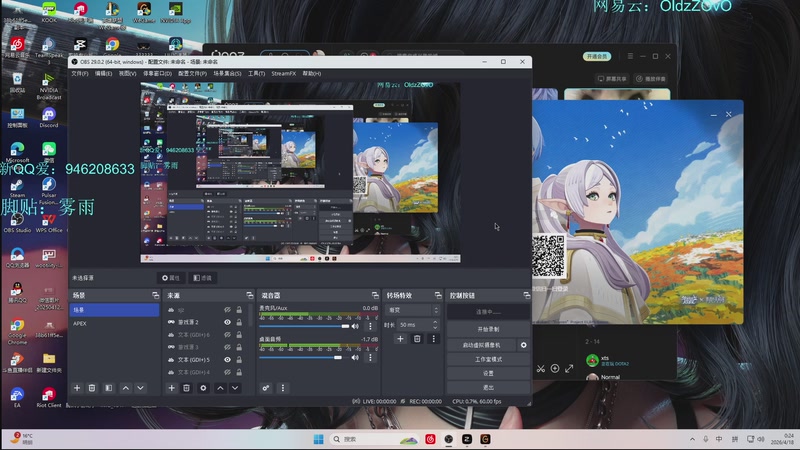Open virtual camera settings gear

(x=523, y=345)
